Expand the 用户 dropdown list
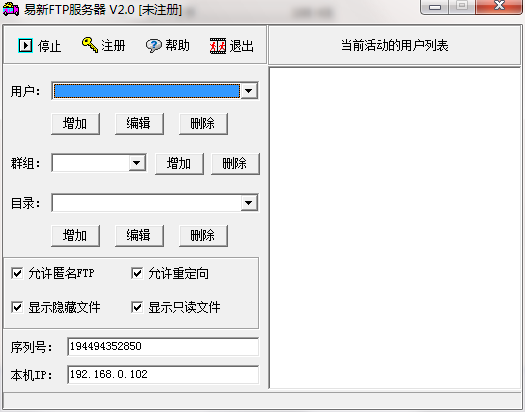This screenshot has width=525, height=412. pos(249,91)
